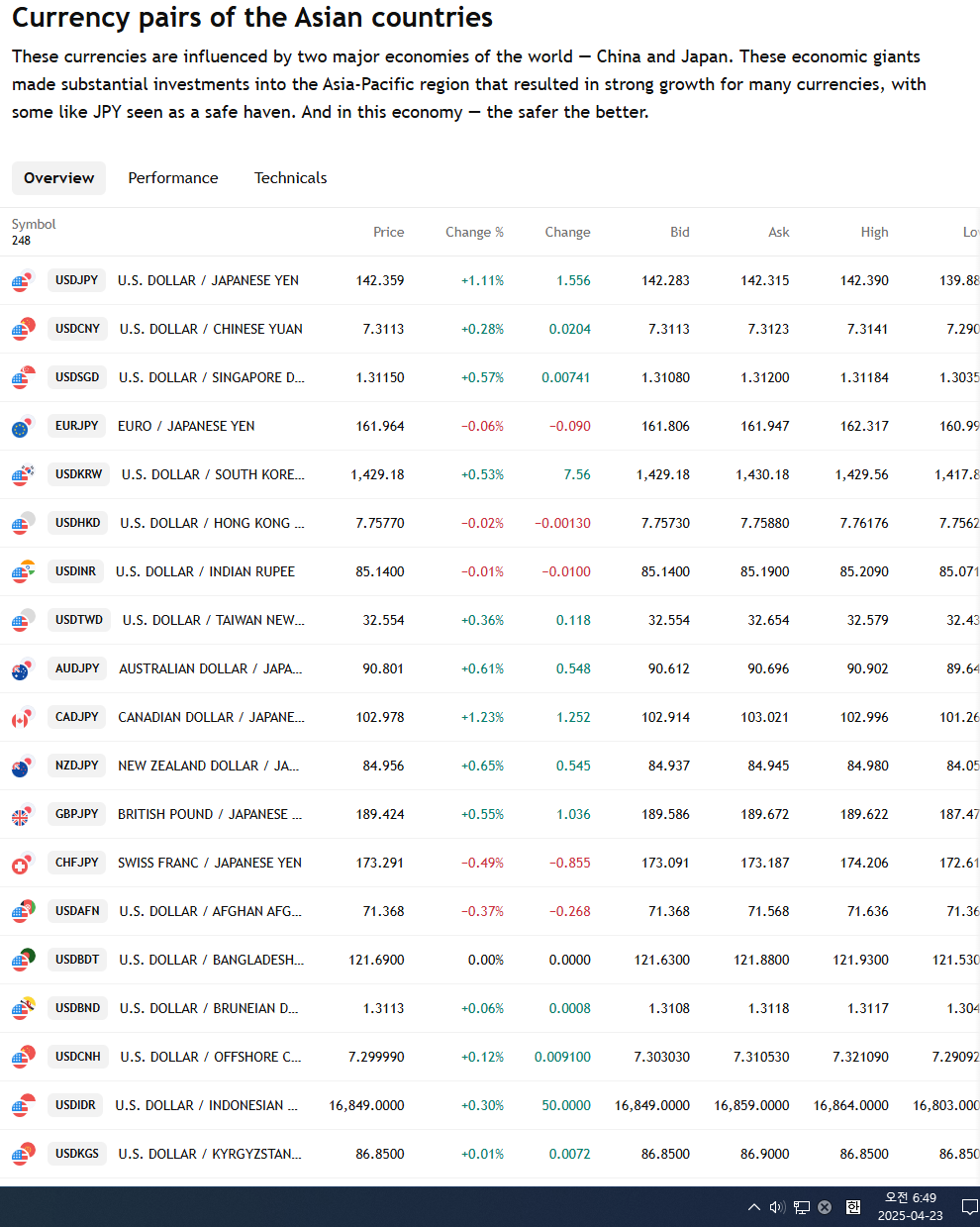Click the Currency pairs of the Asian countries heading
Viewport: 980px width, 1227px height.
coord(252,18)
